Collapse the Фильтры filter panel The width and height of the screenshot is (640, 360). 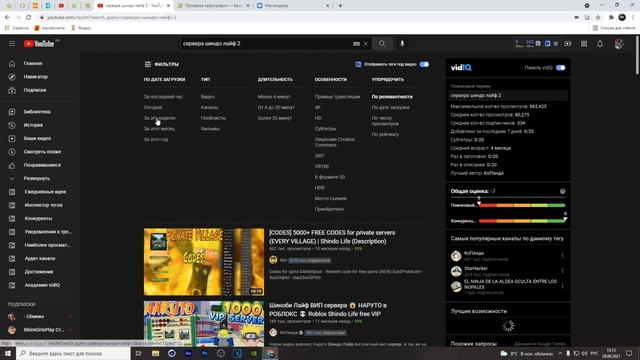point(162,64)
